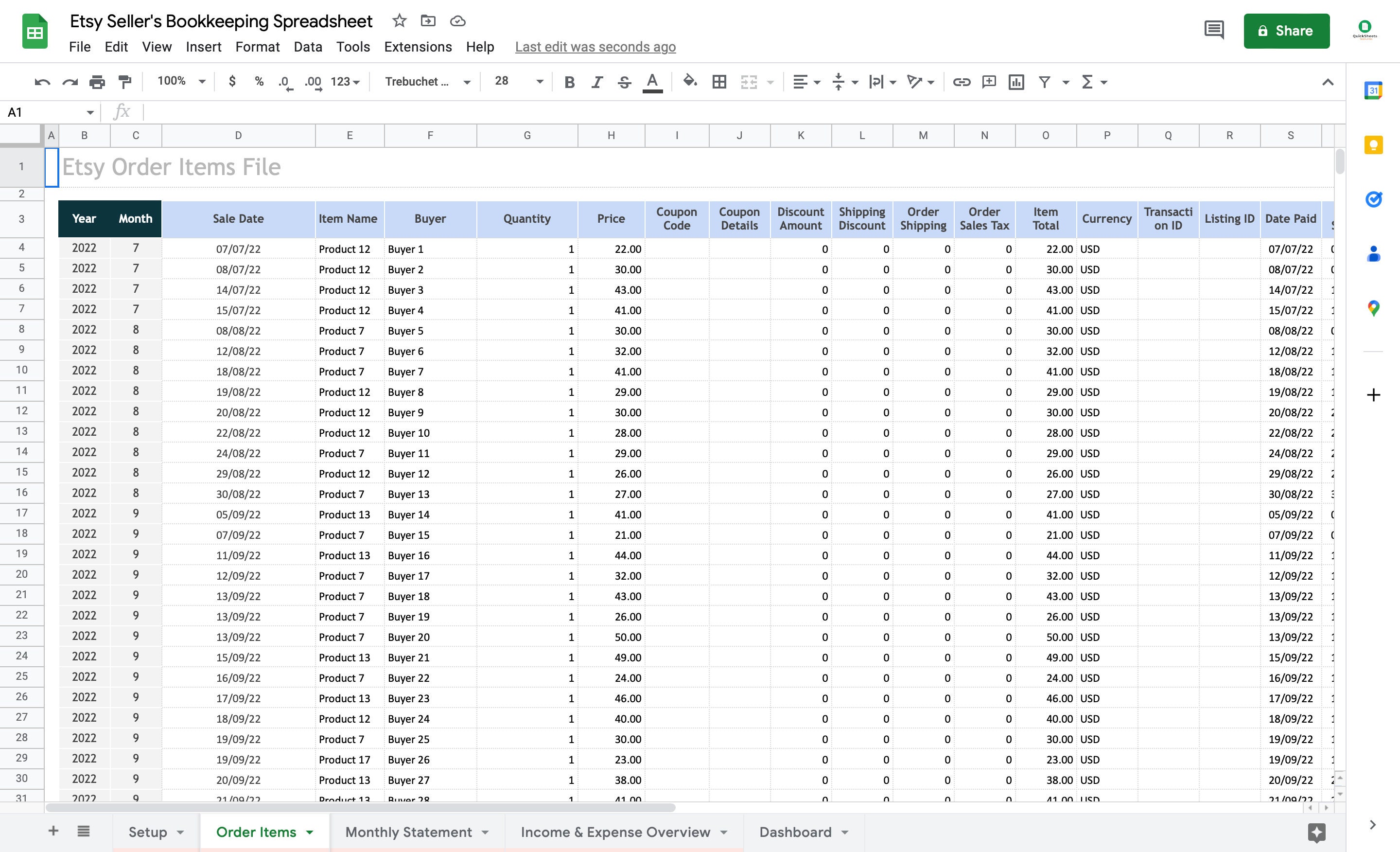Expand the zoom level dropdown
The height and width of the screenshot is (852, 1400).
[202, 81]
